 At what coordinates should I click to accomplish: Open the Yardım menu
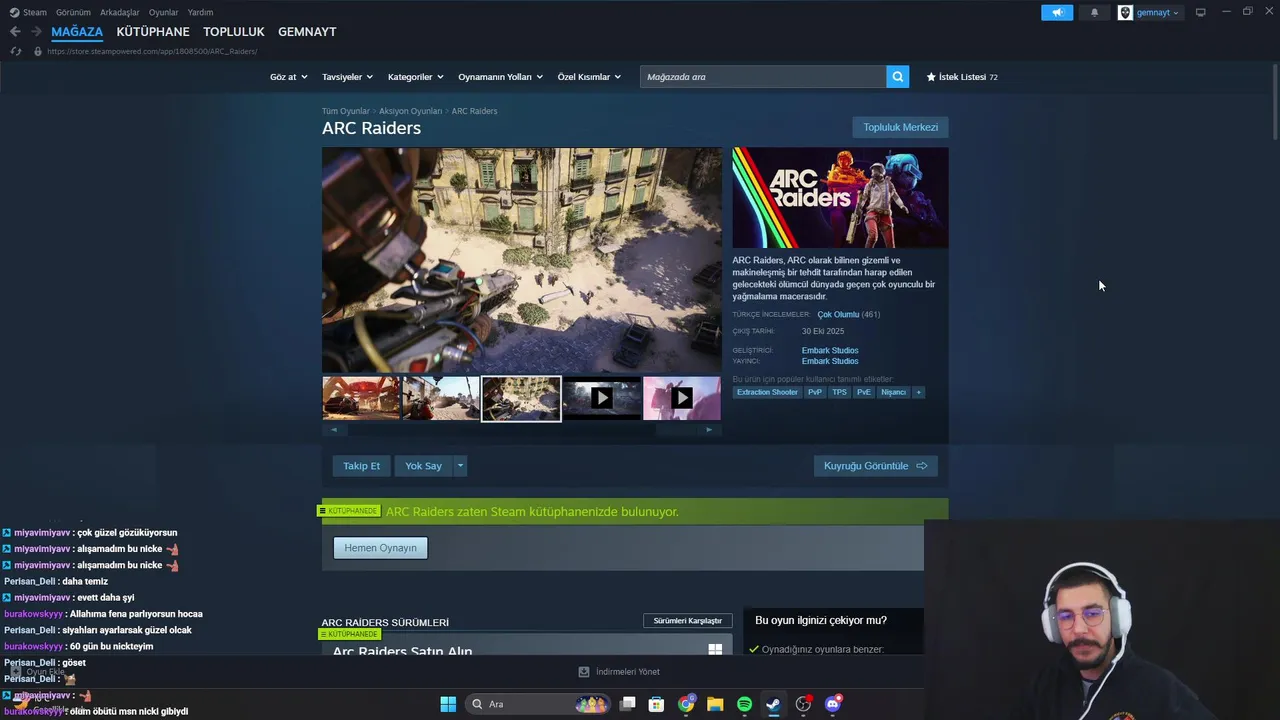coord(200,12)
